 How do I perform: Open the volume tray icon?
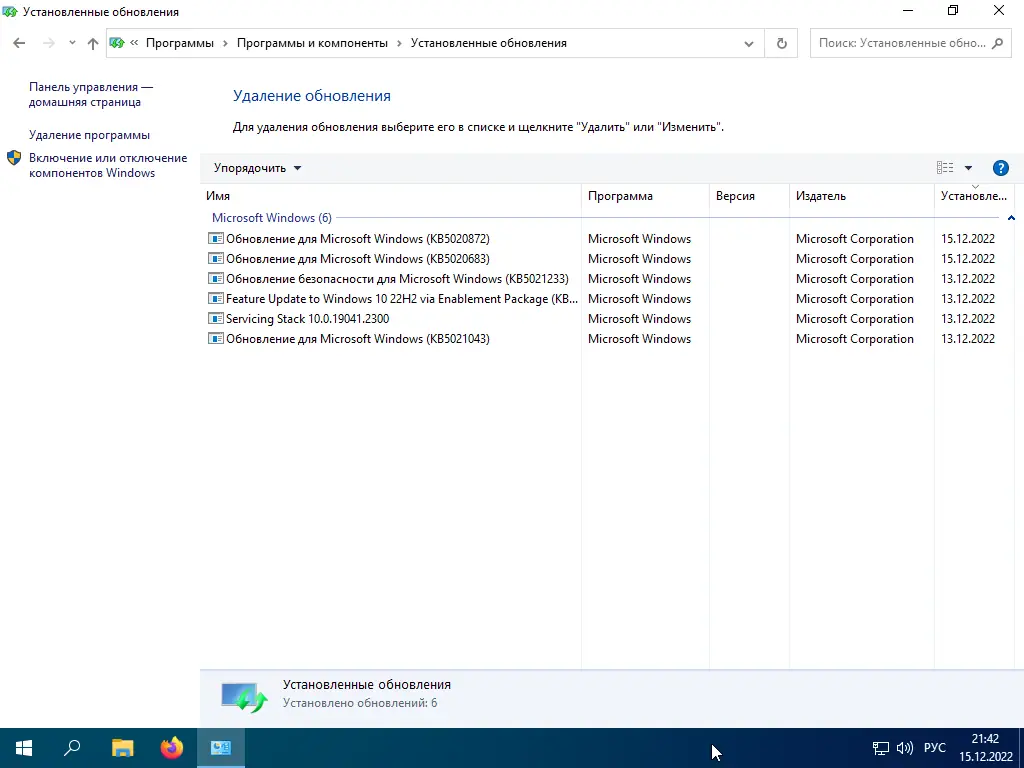coord(904,748)
